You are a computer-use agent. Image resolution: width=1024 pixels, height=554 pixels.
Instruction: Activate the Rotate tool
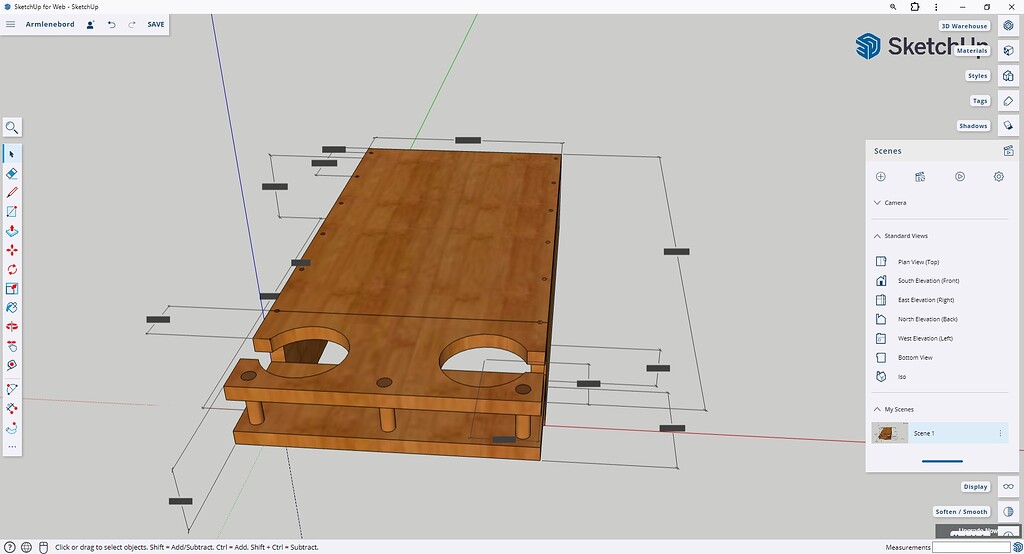12,269
